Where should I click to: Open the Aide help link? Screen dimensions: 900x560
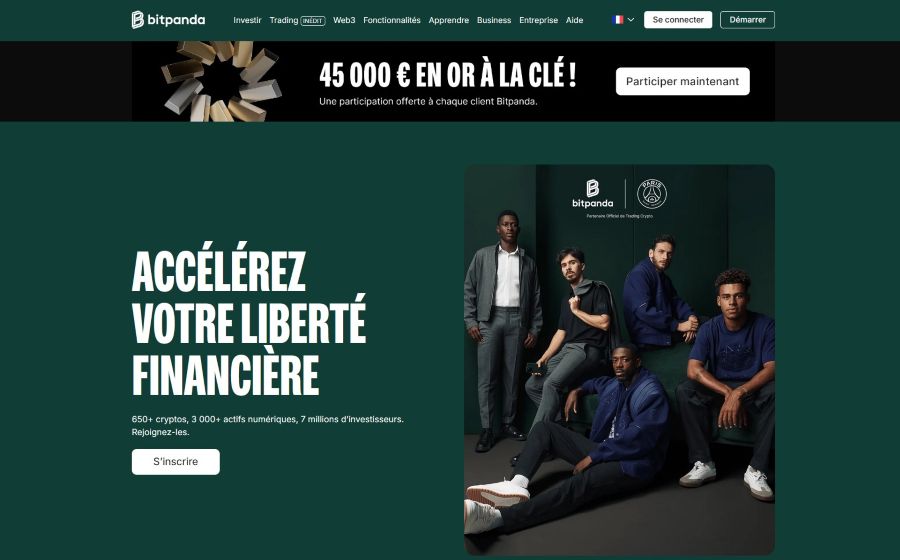[575, 20]
